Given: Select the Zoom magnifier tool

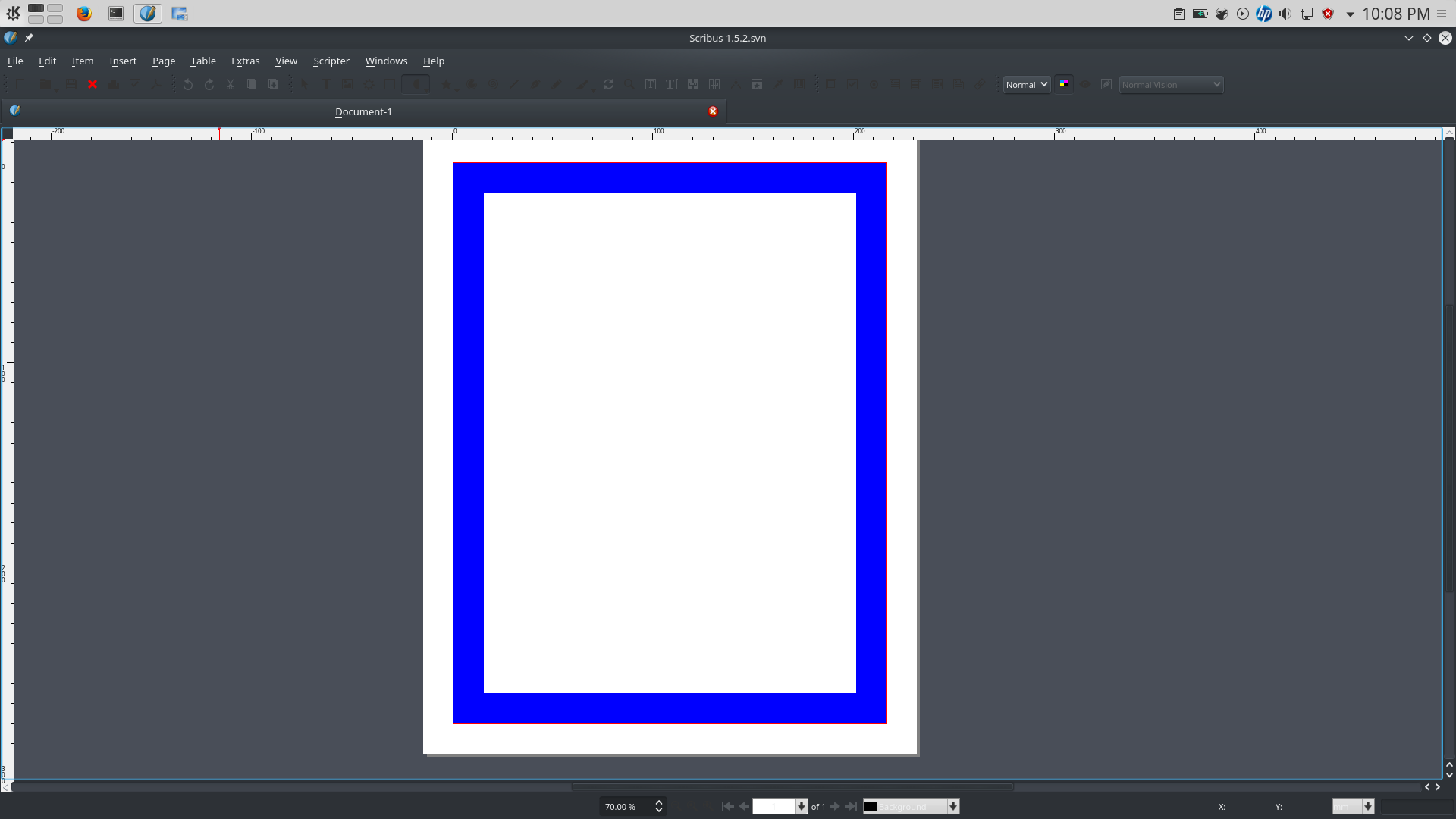Looking at the screenshot, I should coord(629,85).
